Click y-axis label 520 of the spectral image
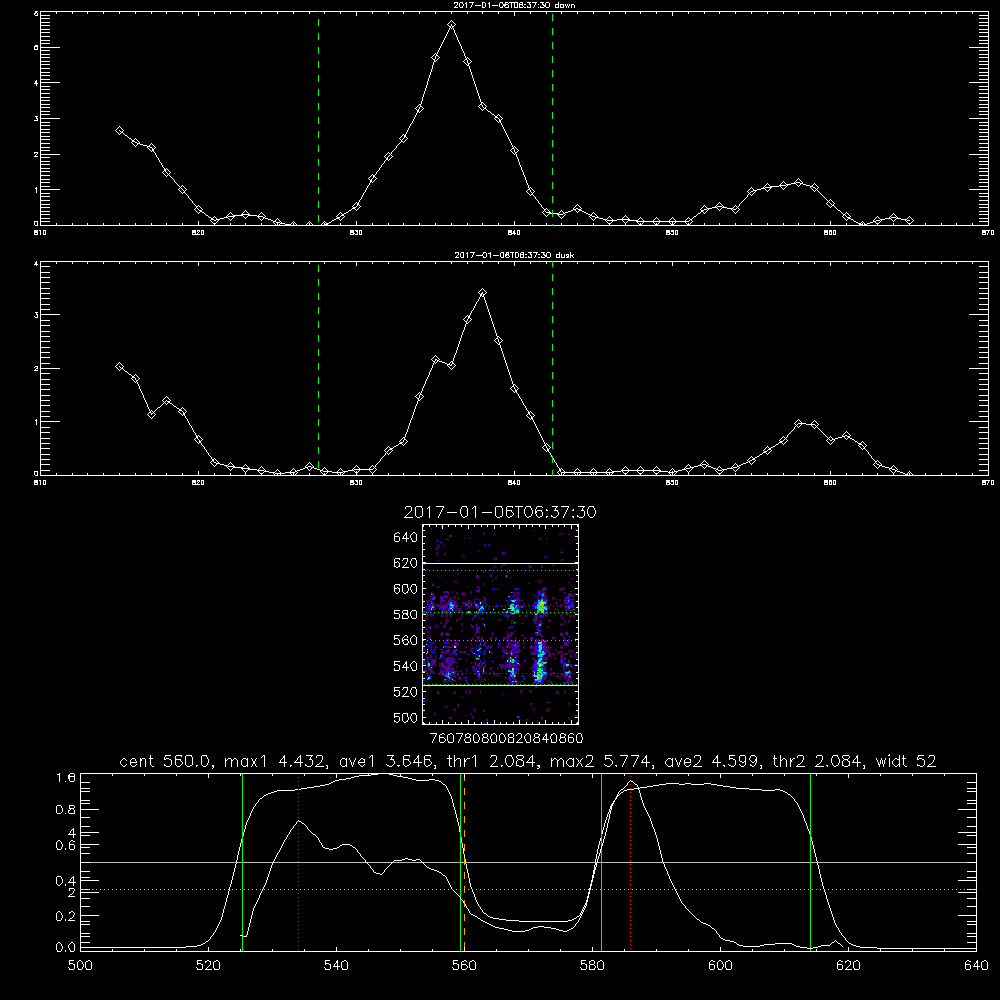1000x1000 pixels. (406, 692)
